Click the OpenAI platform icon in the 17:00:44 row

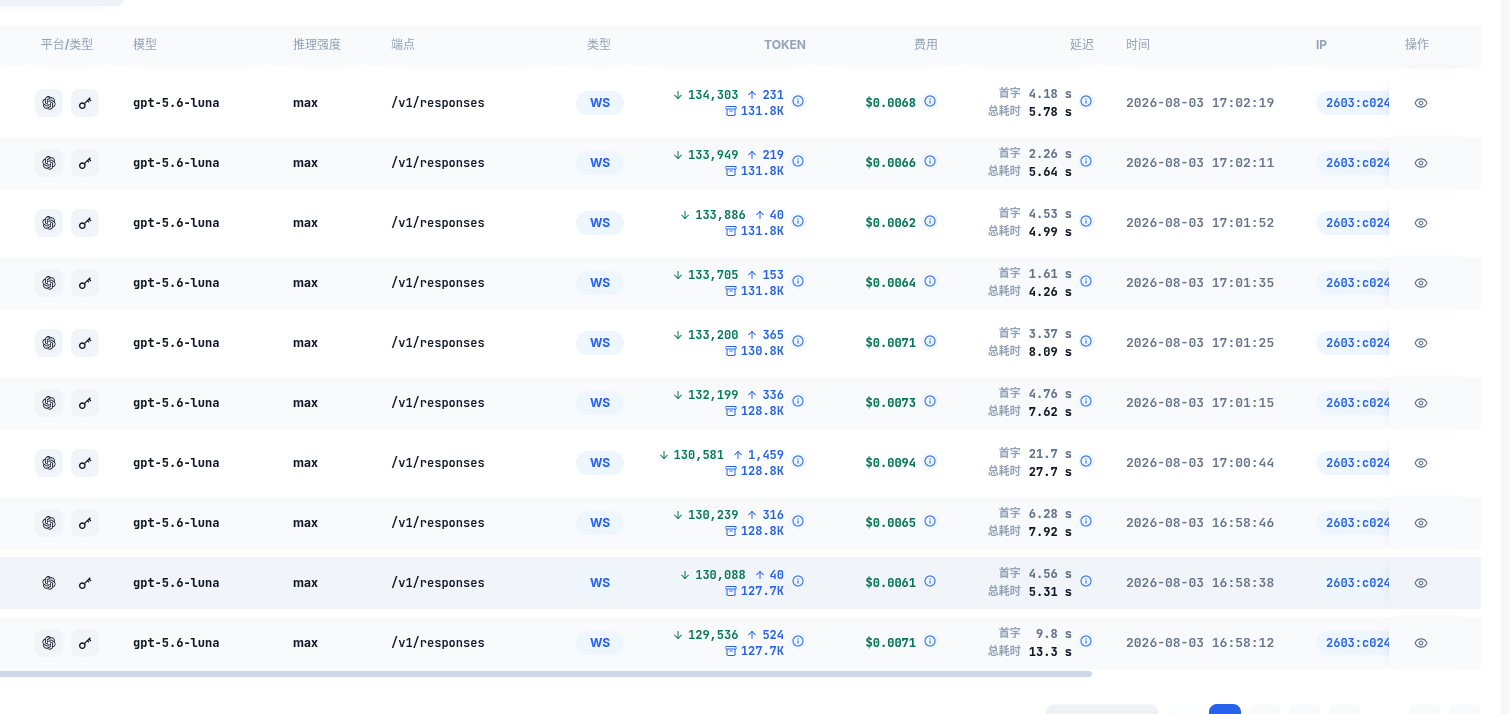point(48,463)
